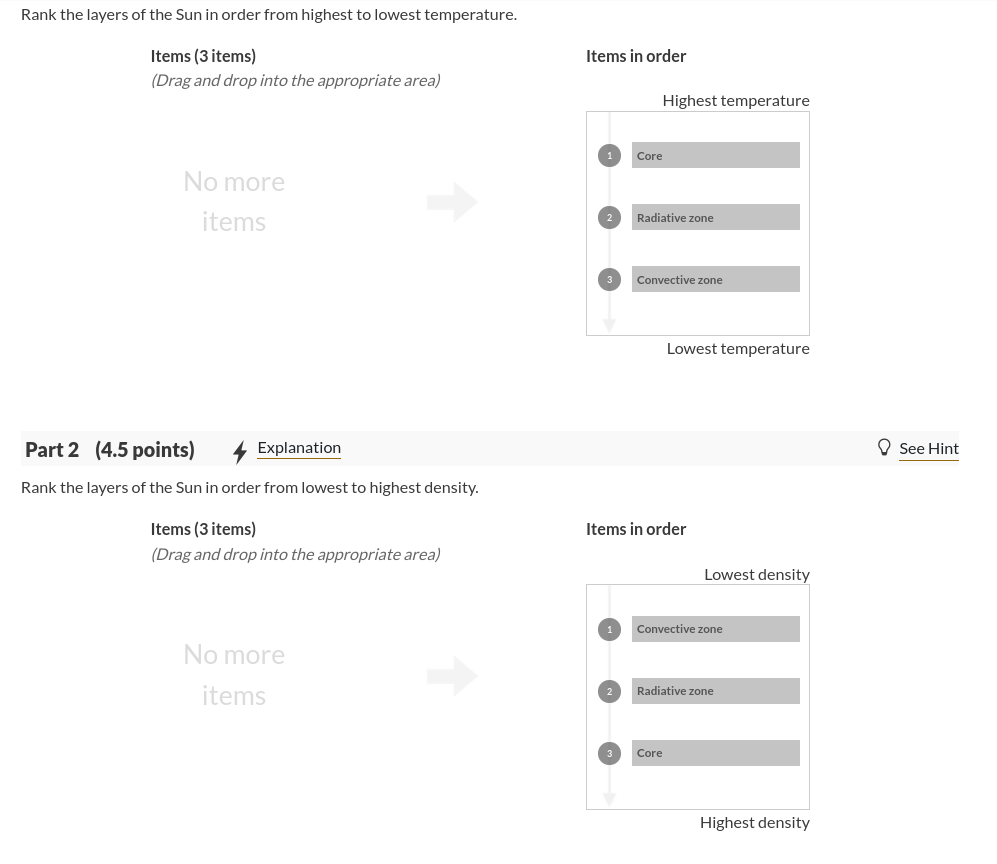This screenshot has height=864, width=997.
Task: Click the lightning bolt icon beside Explanation
Action: (240, 452)
